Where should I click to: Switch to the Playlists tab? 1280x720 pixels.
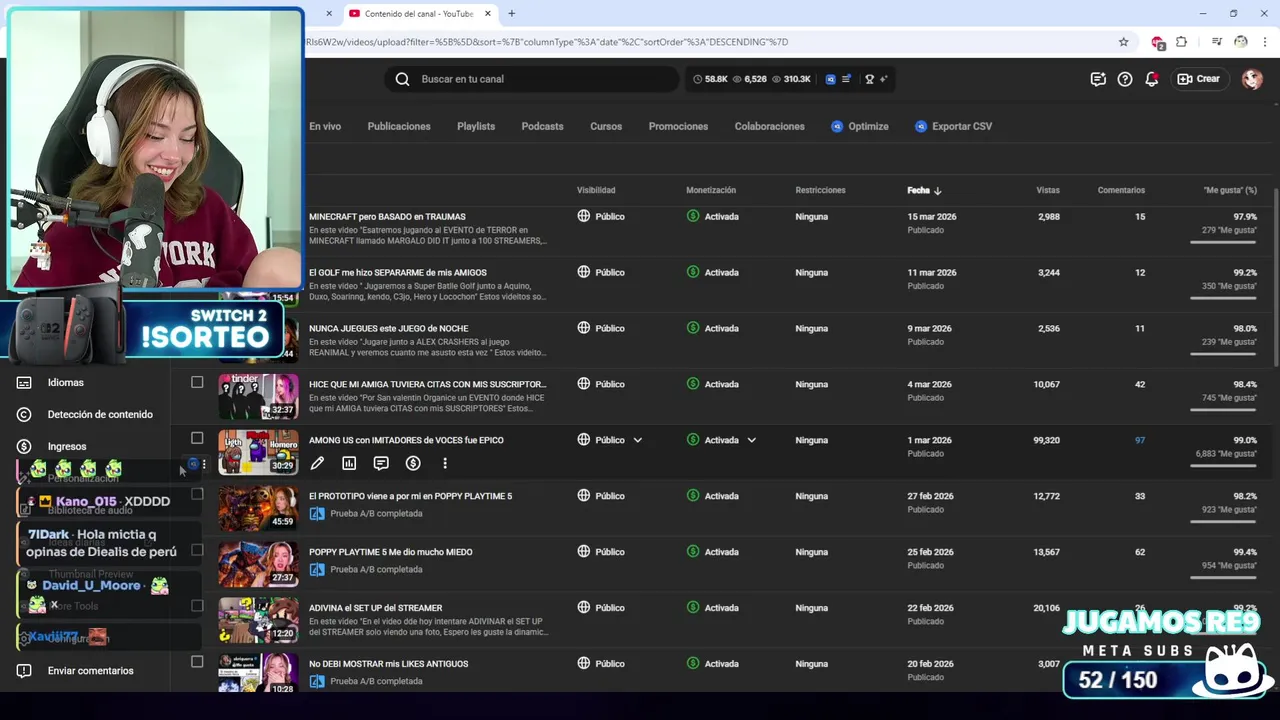(x=476, y=126)
